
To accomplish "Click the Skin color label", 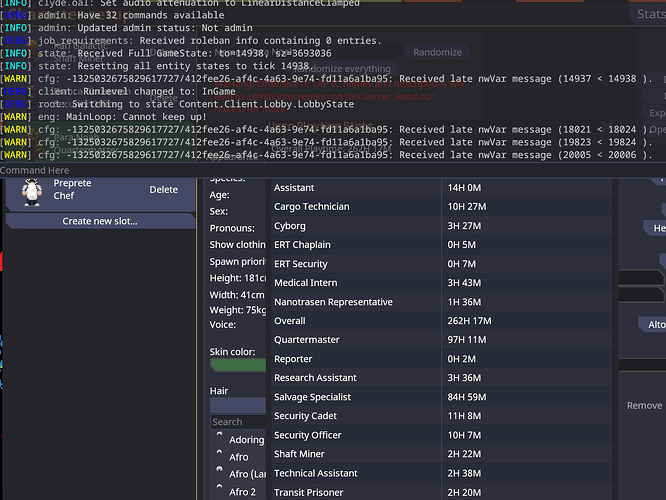I will pos(232,352).
